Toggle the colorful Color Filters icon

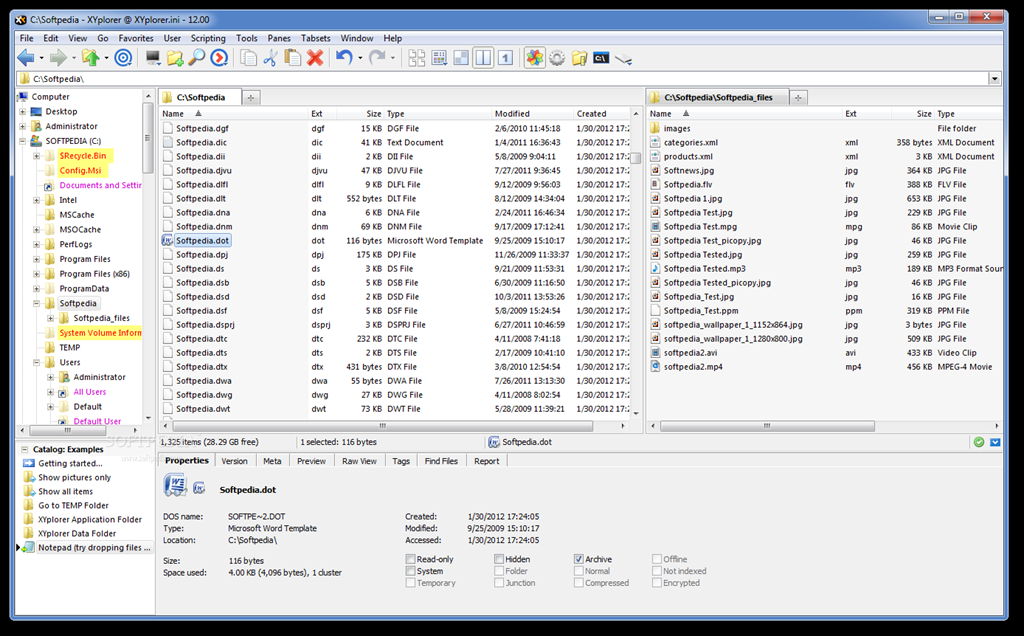click(x=534, y=58)
